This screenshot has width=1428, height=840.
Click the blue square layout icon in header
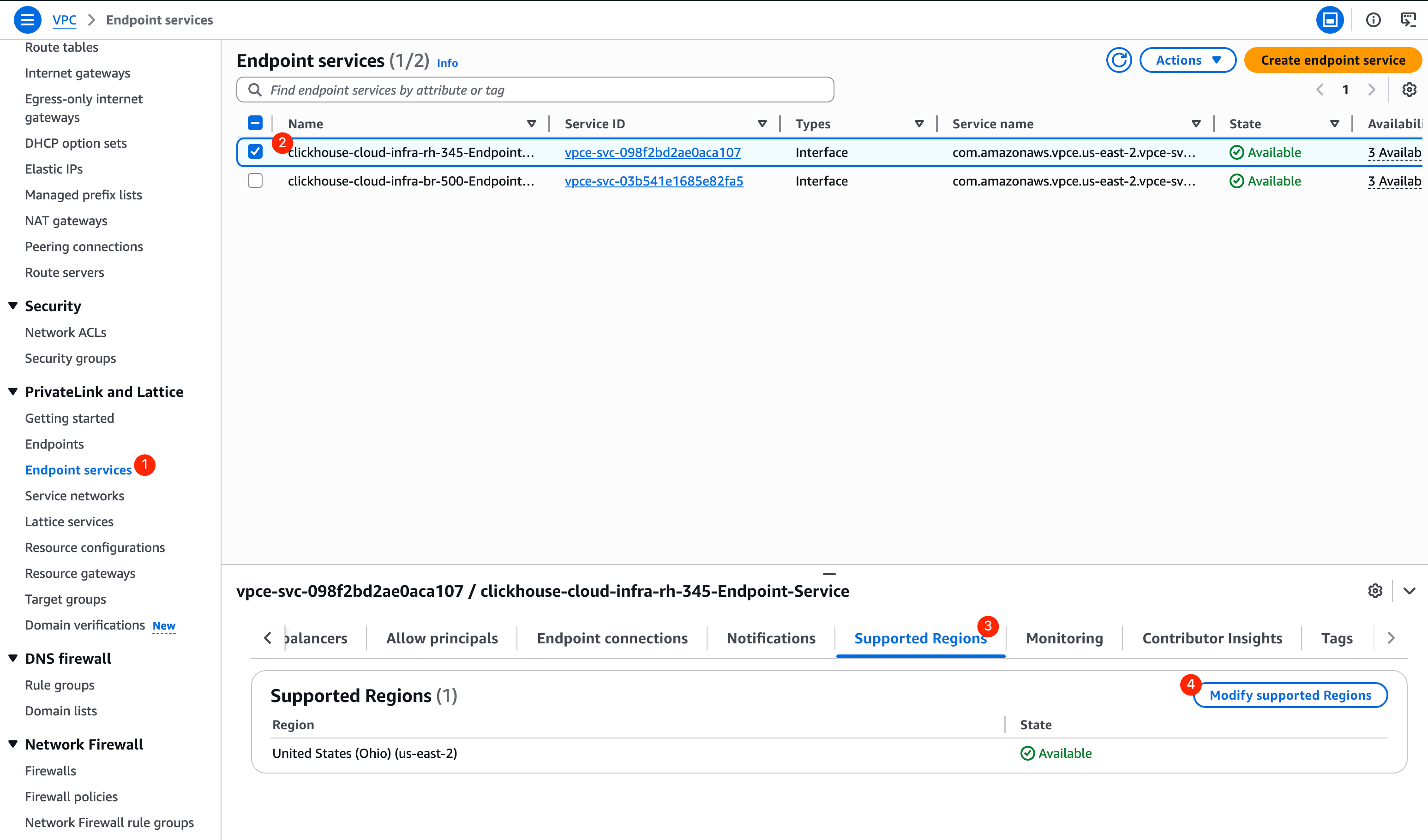pos(1330,20)
